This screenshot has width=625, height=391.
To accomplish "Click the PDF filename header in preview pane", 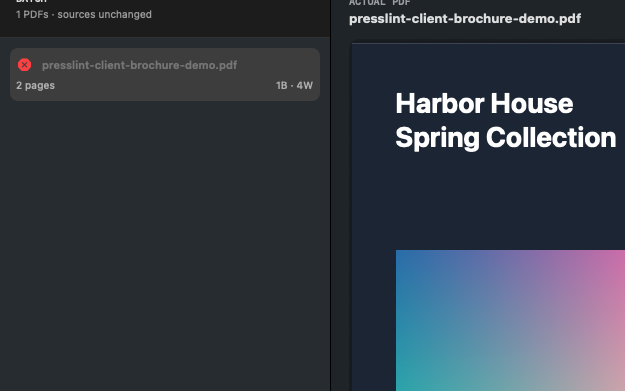I will pyautogui.click(x=465, y=19).
